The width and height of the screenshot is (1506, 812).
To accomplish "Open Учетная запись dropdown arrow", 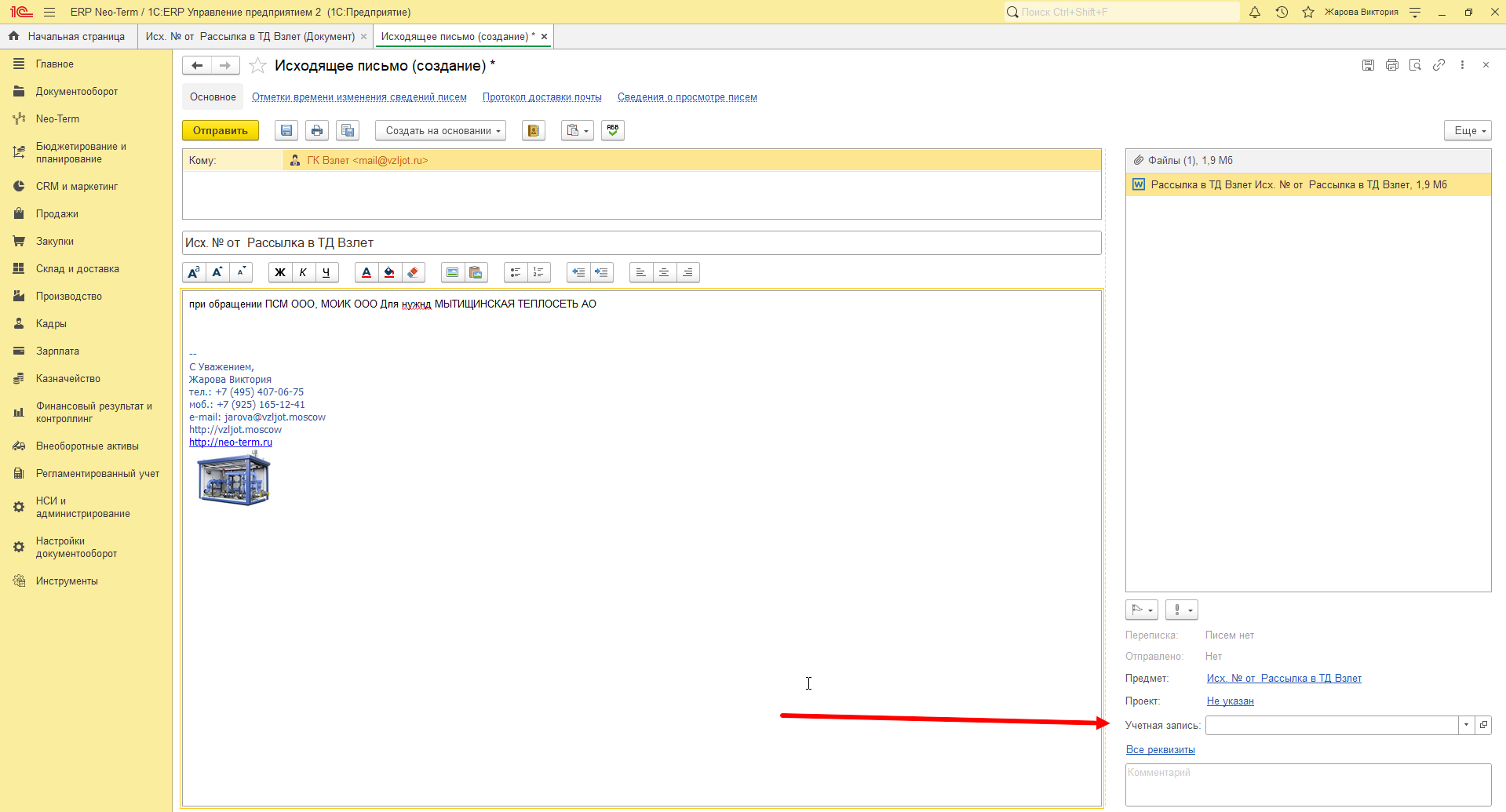I will coord(1466,725).
